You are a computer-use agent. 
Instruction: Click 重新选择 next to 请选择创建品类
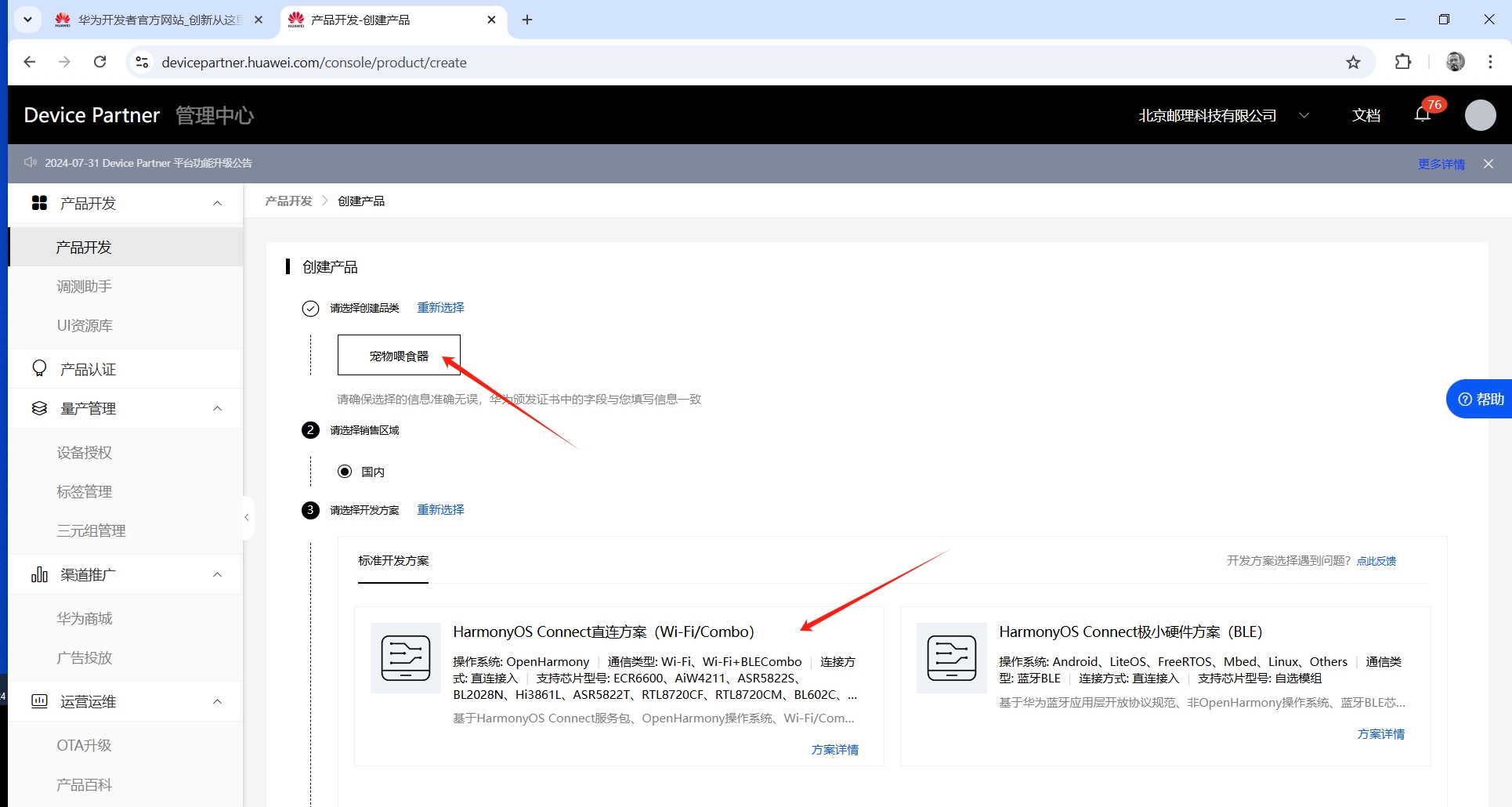click(440, 307)
